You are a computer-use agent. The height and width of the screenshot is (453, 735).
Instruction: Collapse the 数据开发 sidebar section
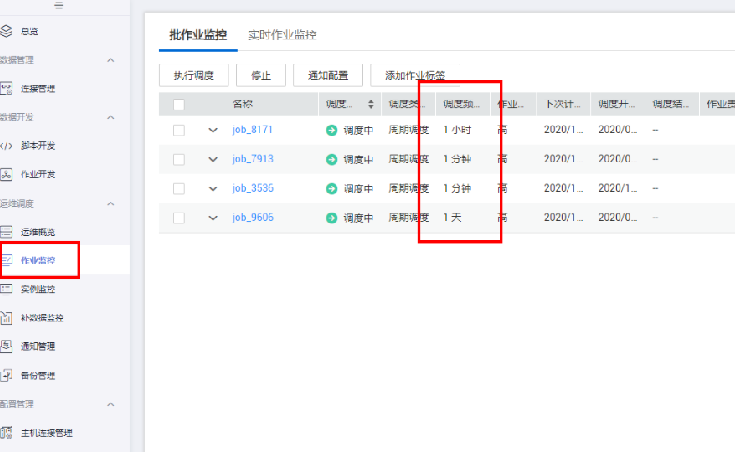pos(111,117)
